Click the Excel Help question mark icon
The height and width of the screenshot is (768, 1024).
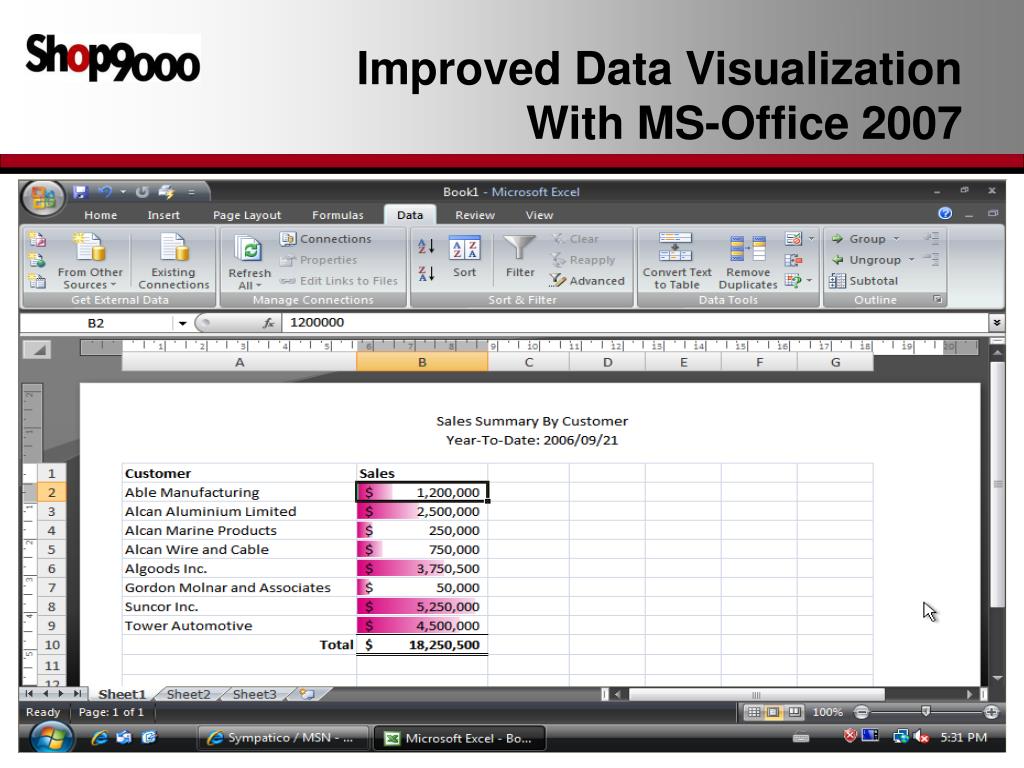coord(945,214)
